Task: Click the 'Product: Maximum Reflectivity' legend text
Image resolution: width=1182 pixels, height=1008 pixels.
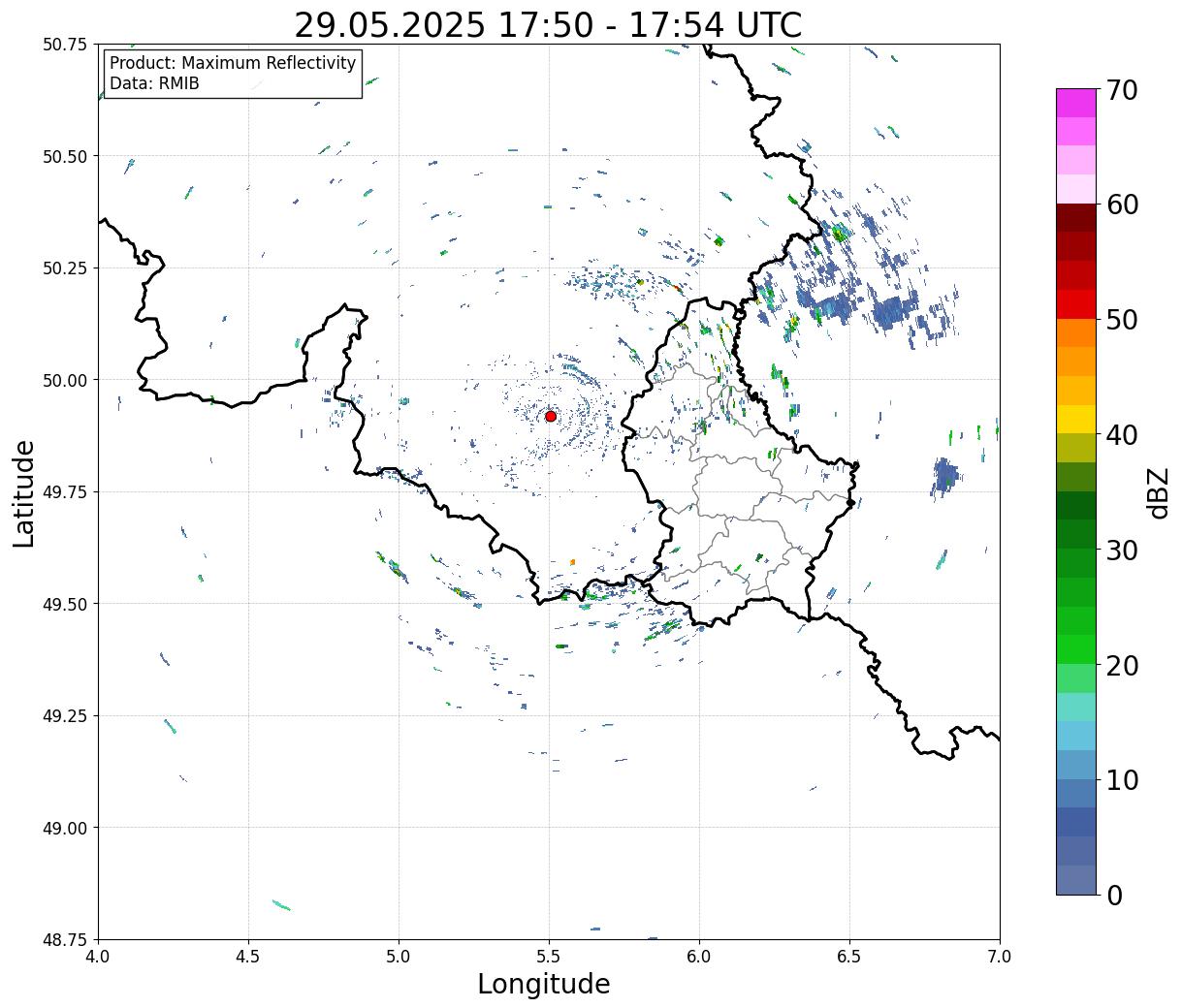Action: pyautogui.click(x=233, y=63)
